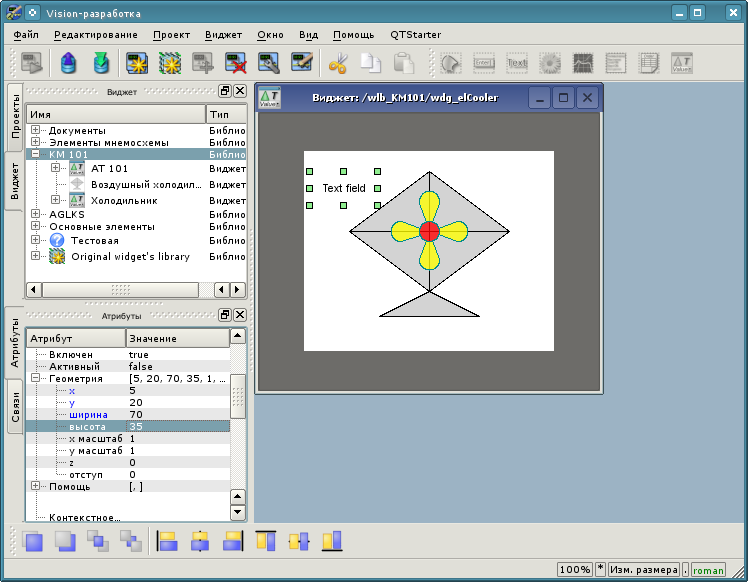This screenshot has height=582, width=748.
Task: Click the 100% zoom indicator in status bar
Action: click(574, 569)
